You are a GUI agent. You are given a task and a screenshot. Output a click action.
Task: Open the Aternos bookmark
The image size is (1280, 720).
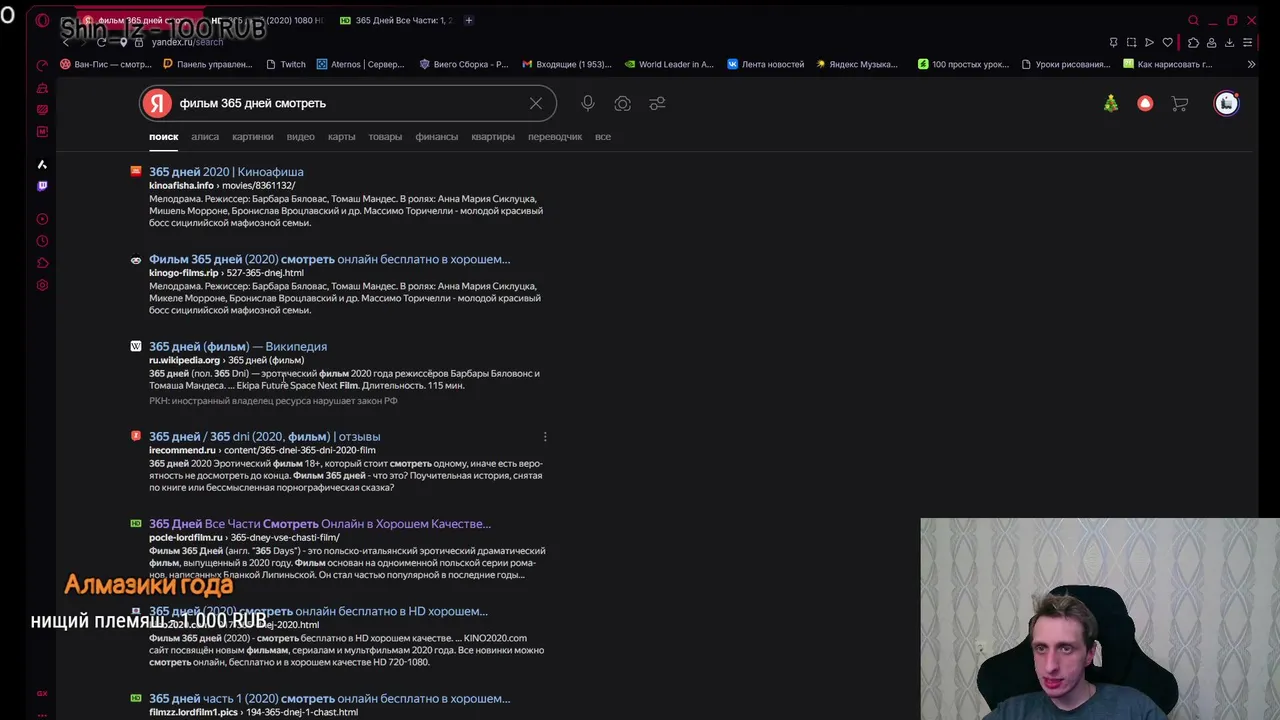click(x=360, y=64)
